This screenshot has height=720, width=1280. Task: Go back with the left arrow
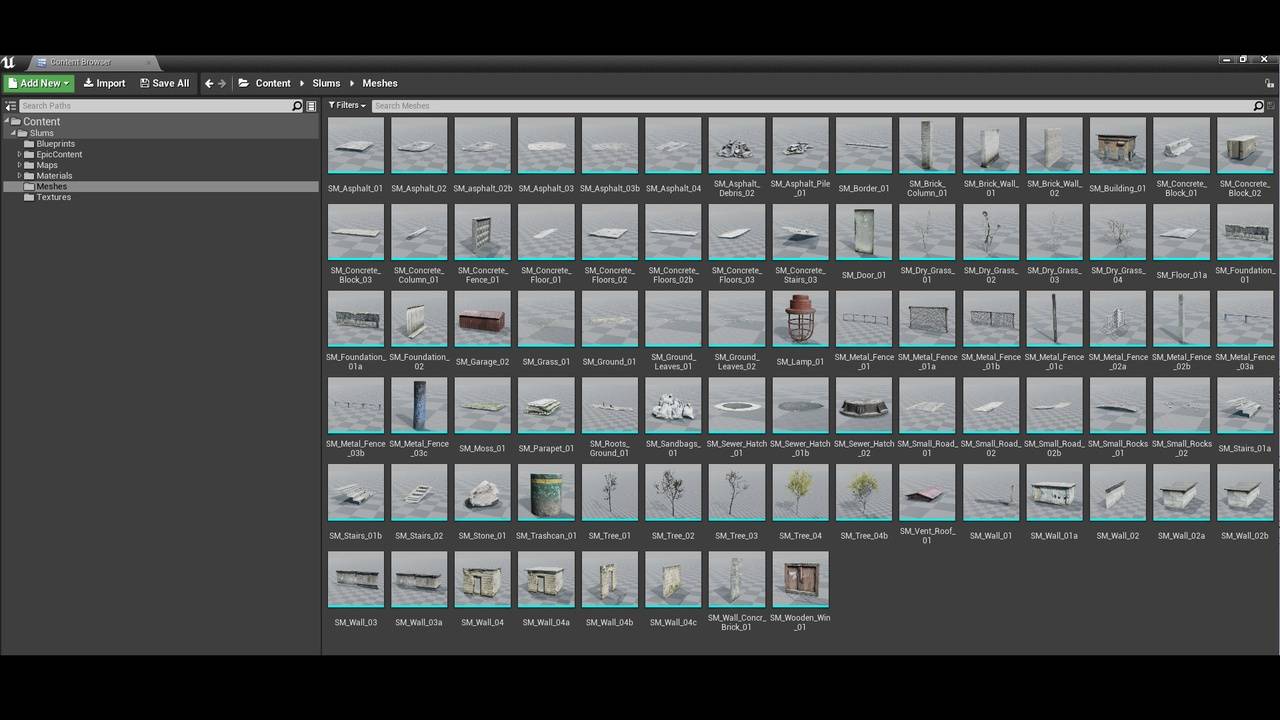209,83
